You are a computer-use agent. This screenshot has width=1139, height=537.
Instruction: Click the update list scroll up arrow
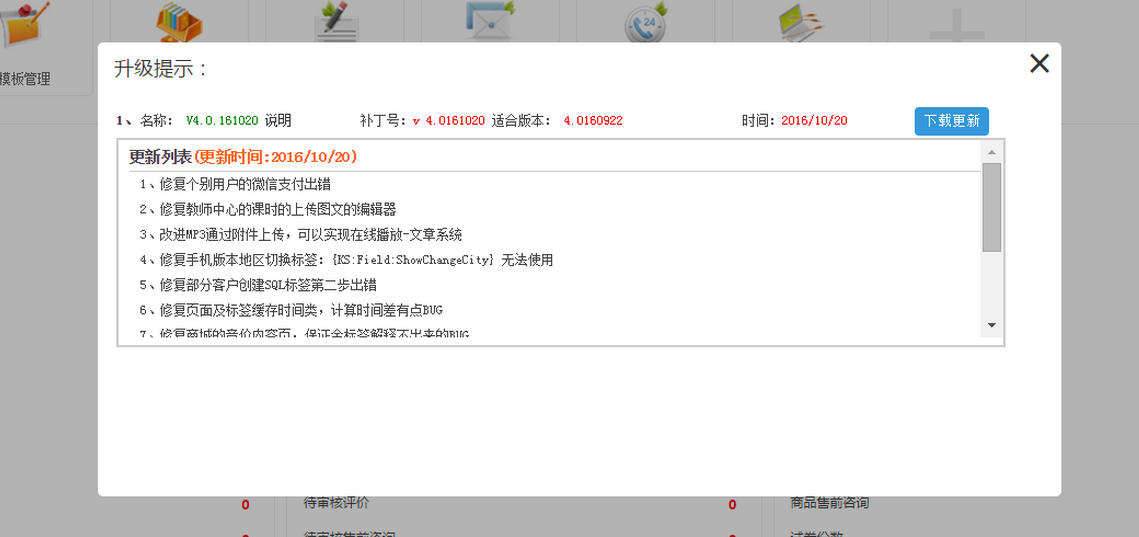pos(991,152)
